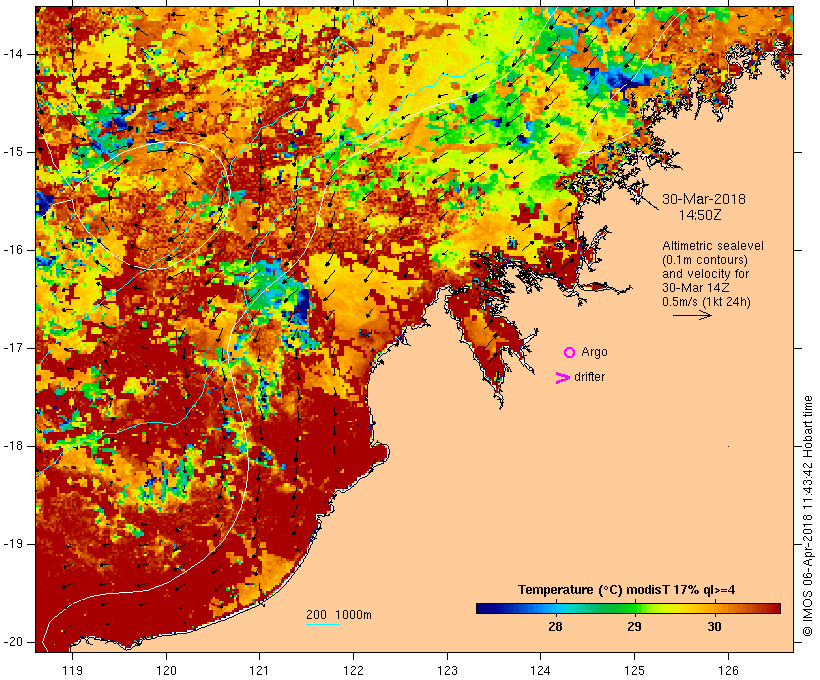Click the magenta Argo circle symbol
Image resolution: width=820 pixels, height=680 pixels.
(x=570, y=353)
